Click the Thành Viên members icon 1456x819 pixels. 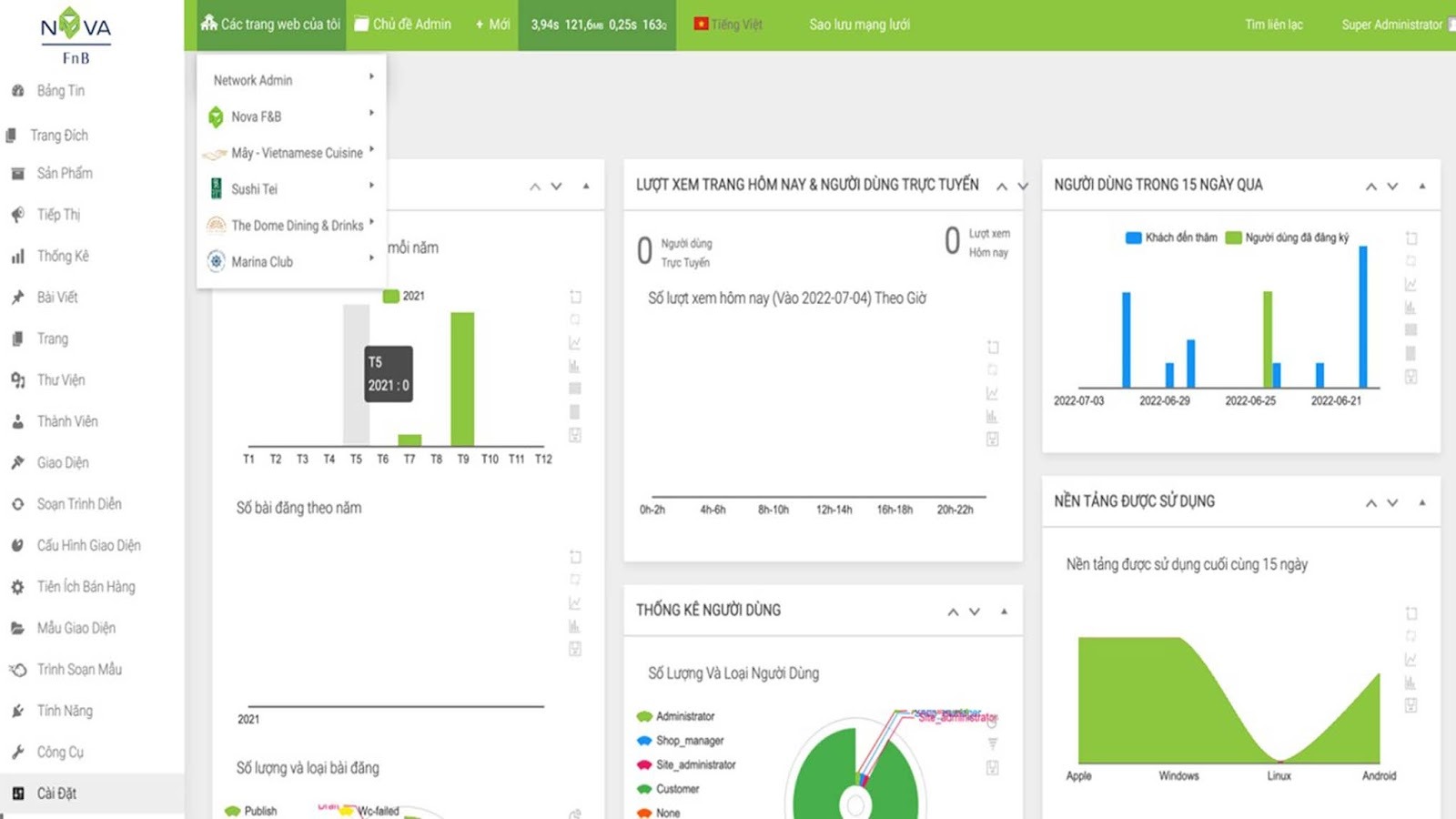pos(17,421)
